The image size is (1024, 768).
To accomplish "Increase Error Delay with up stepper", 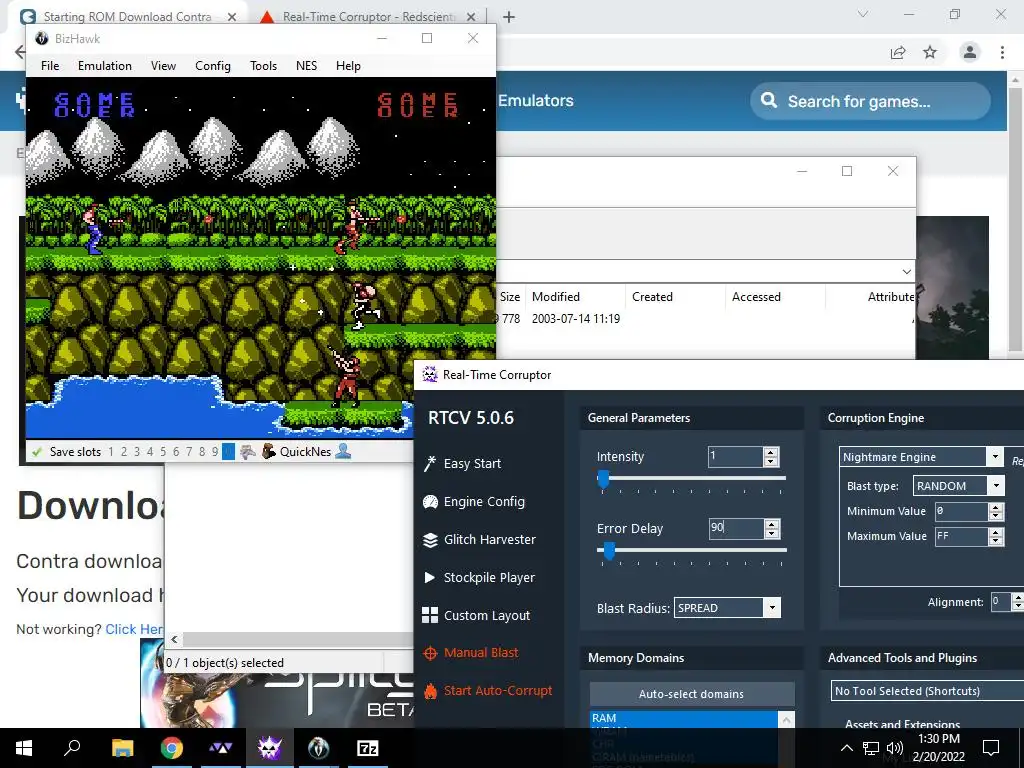I will click(x=771, y=524).
